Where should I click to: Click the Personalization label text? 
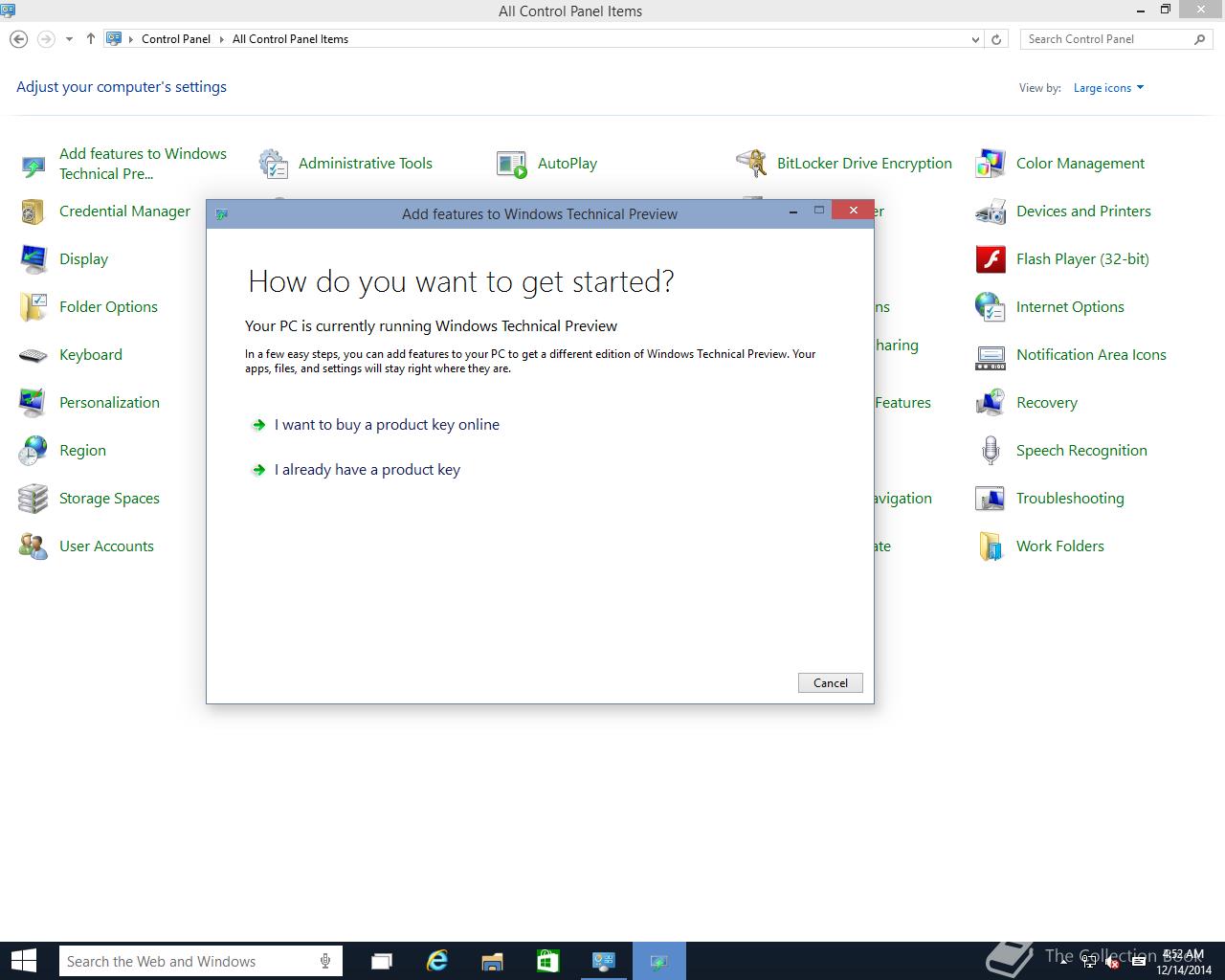coord(109,403)
